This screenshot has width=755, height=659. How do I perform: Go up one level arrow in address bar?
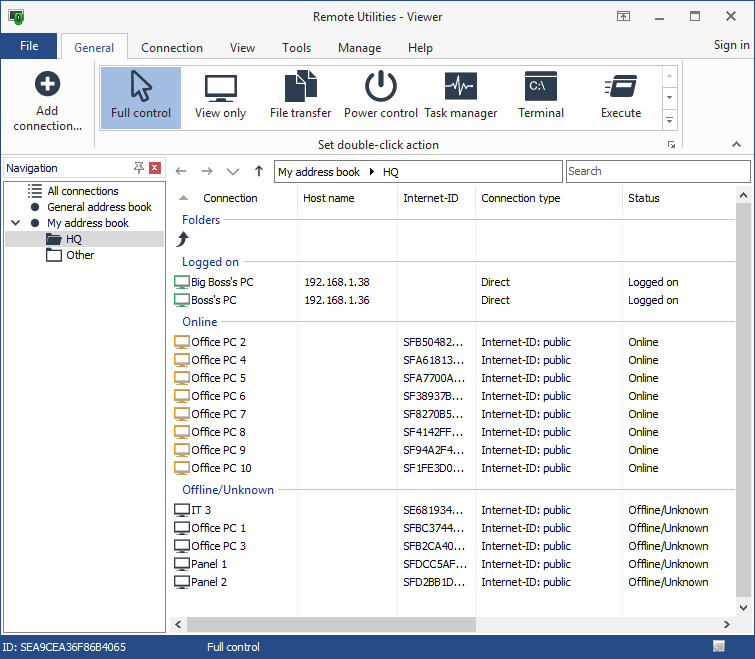259,171
